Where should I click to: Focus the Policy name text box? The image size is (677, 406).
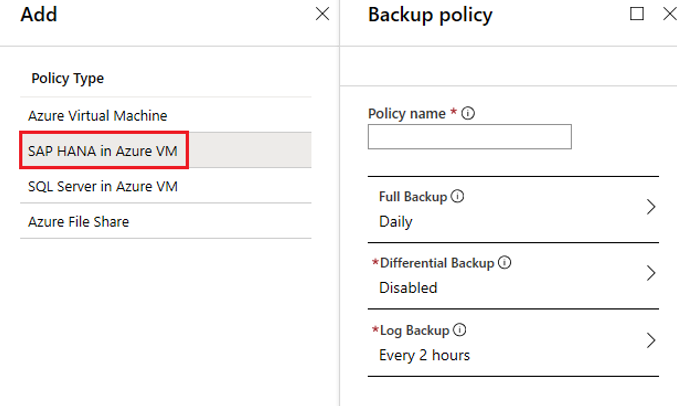click(x=469, y=137)
